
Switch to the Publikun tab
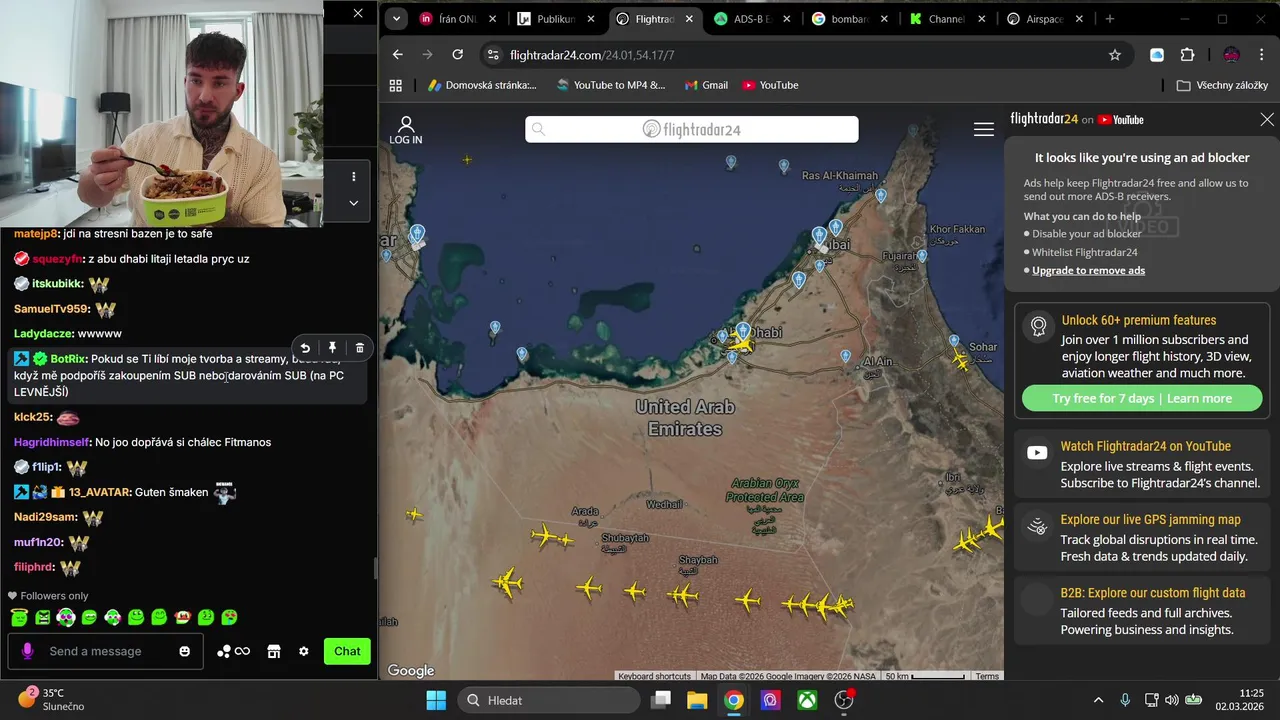555,19
